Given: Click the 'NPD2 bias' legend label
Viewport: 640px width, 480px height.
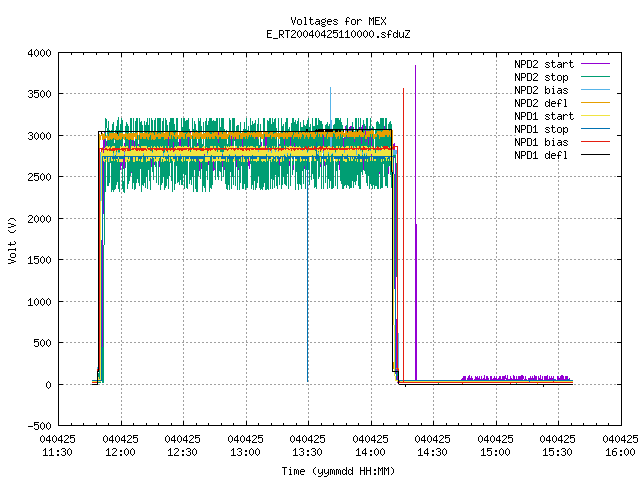Looking at the screenshot, I should coord(541,90).
